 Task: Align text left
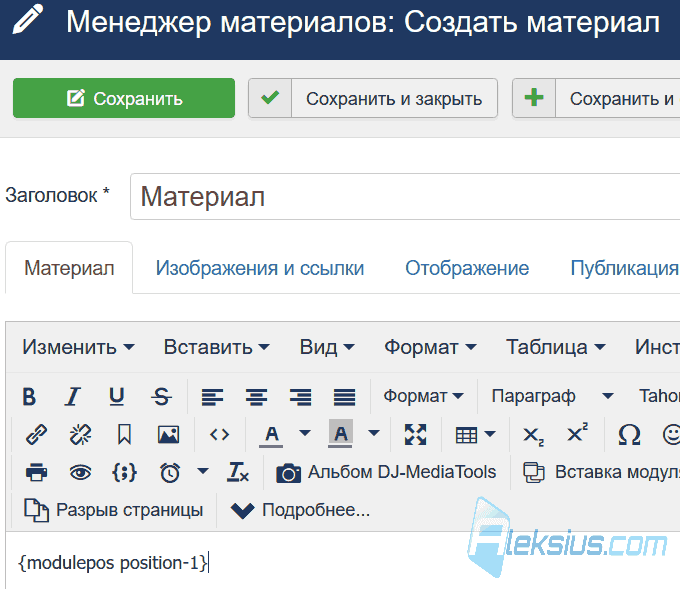point(212,396)
